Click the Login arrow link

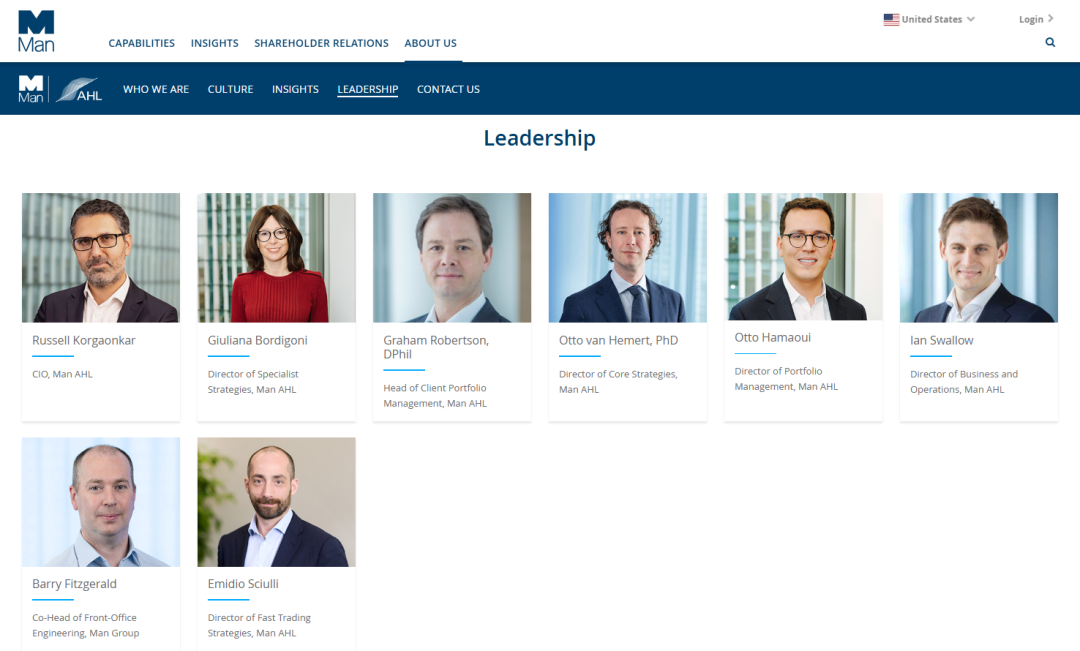[x=1035, y=19]
